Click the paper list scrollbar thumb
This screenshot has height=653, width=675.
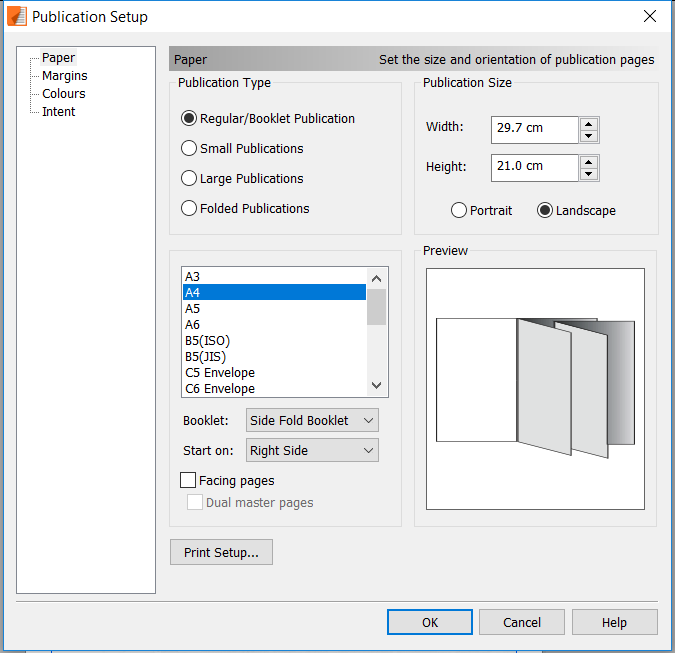[x=376, y=306]
